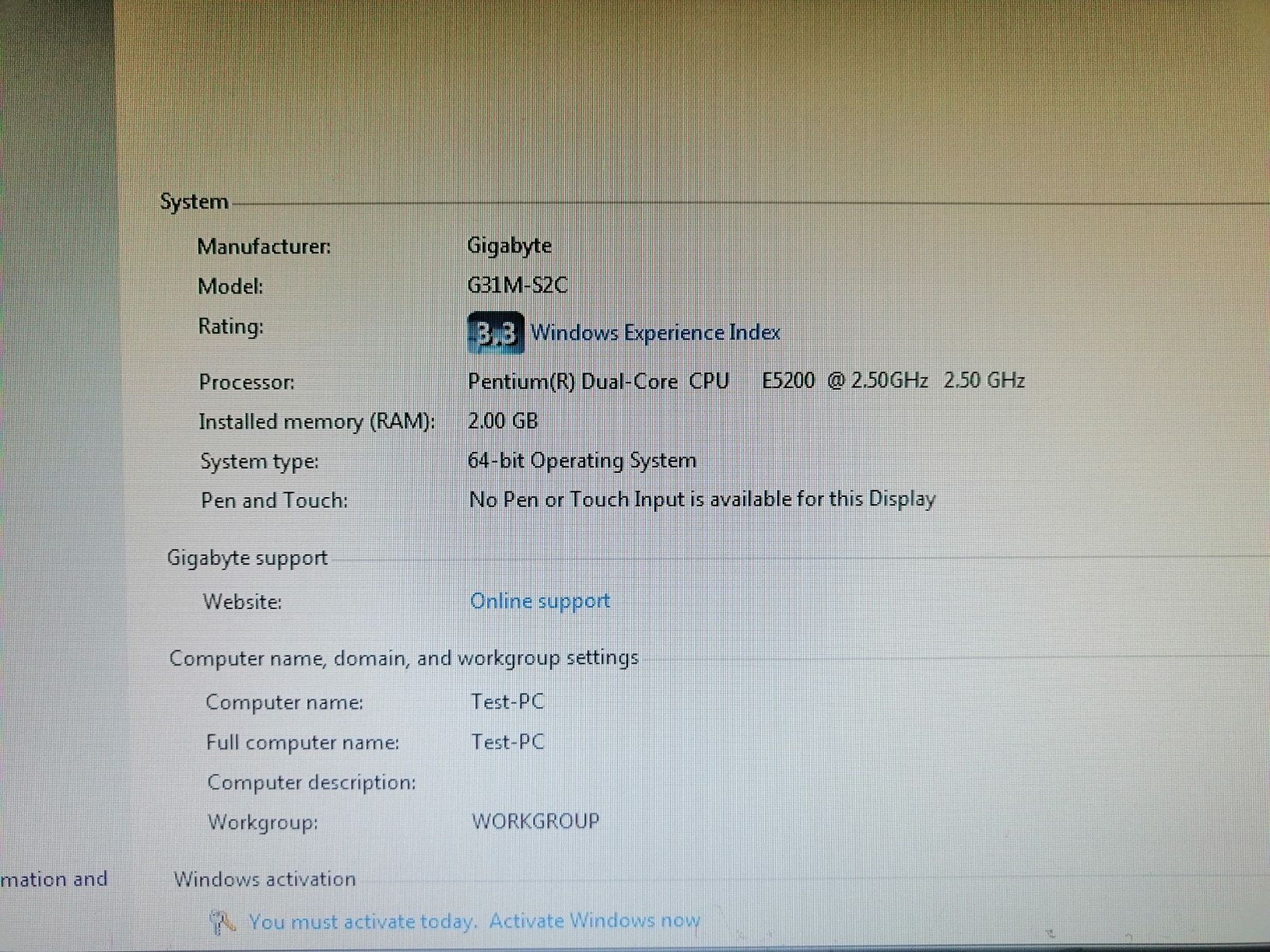The width and height of the screenshot is (1270, 952).
Task: Click the Computer name, domain, and workgroup heading
Action: [404, 658]
